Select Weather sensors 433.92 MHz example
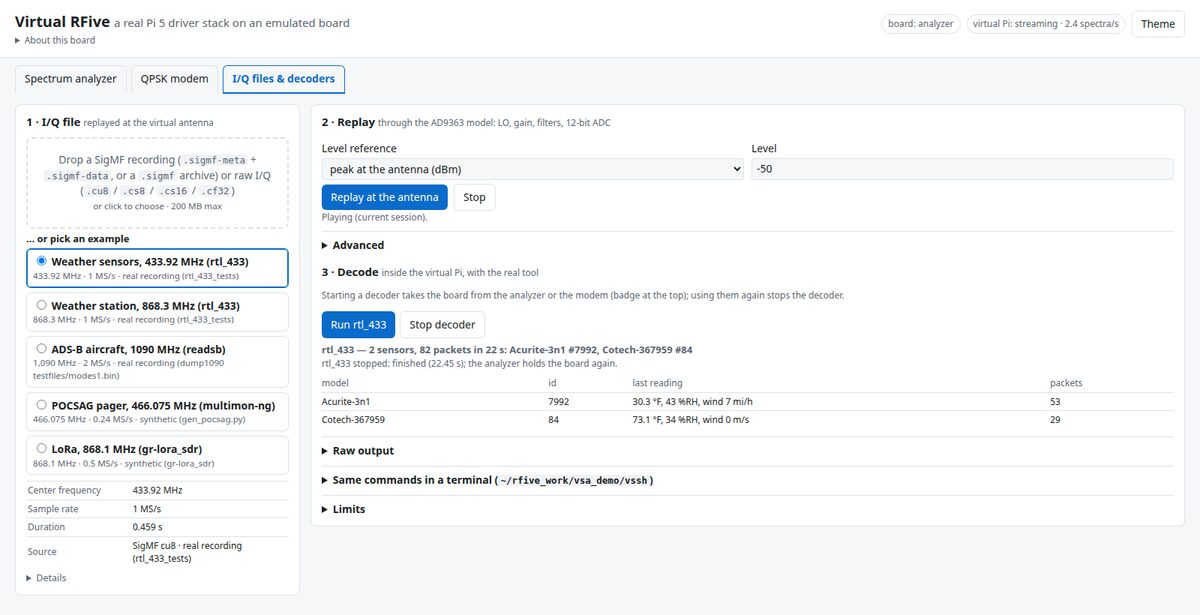Viewport: 1200px width, 615px height. [x=158, y=268]
